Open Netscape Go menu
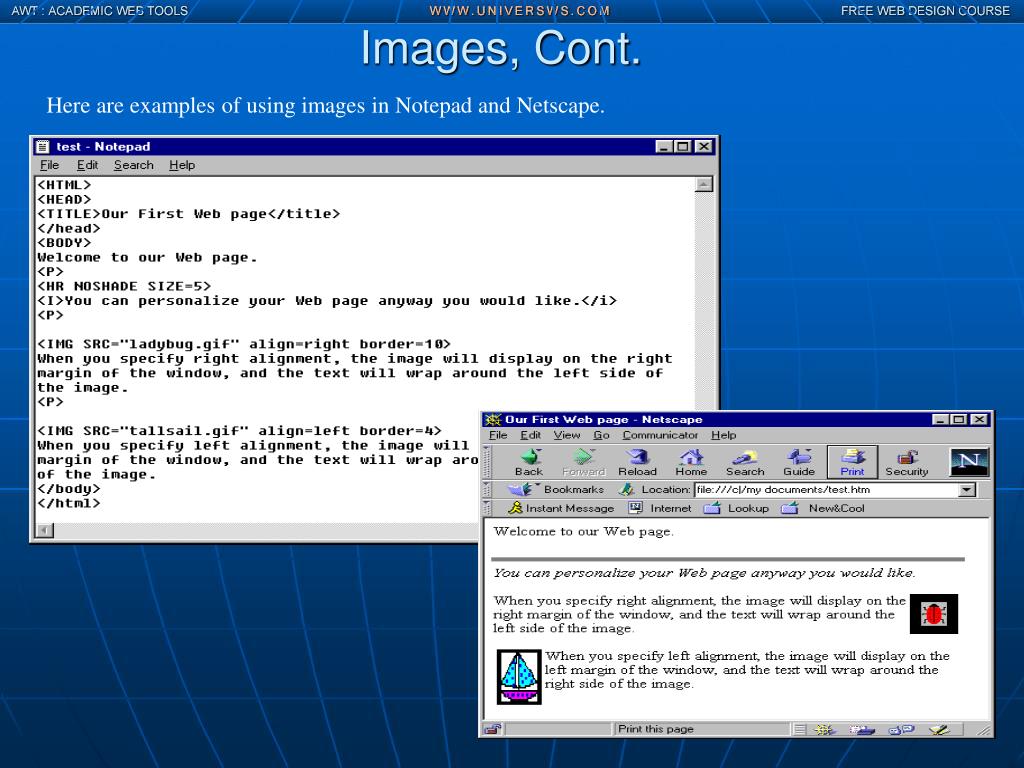This screenshot has height=768, width=1024. (x=601, y=435)
